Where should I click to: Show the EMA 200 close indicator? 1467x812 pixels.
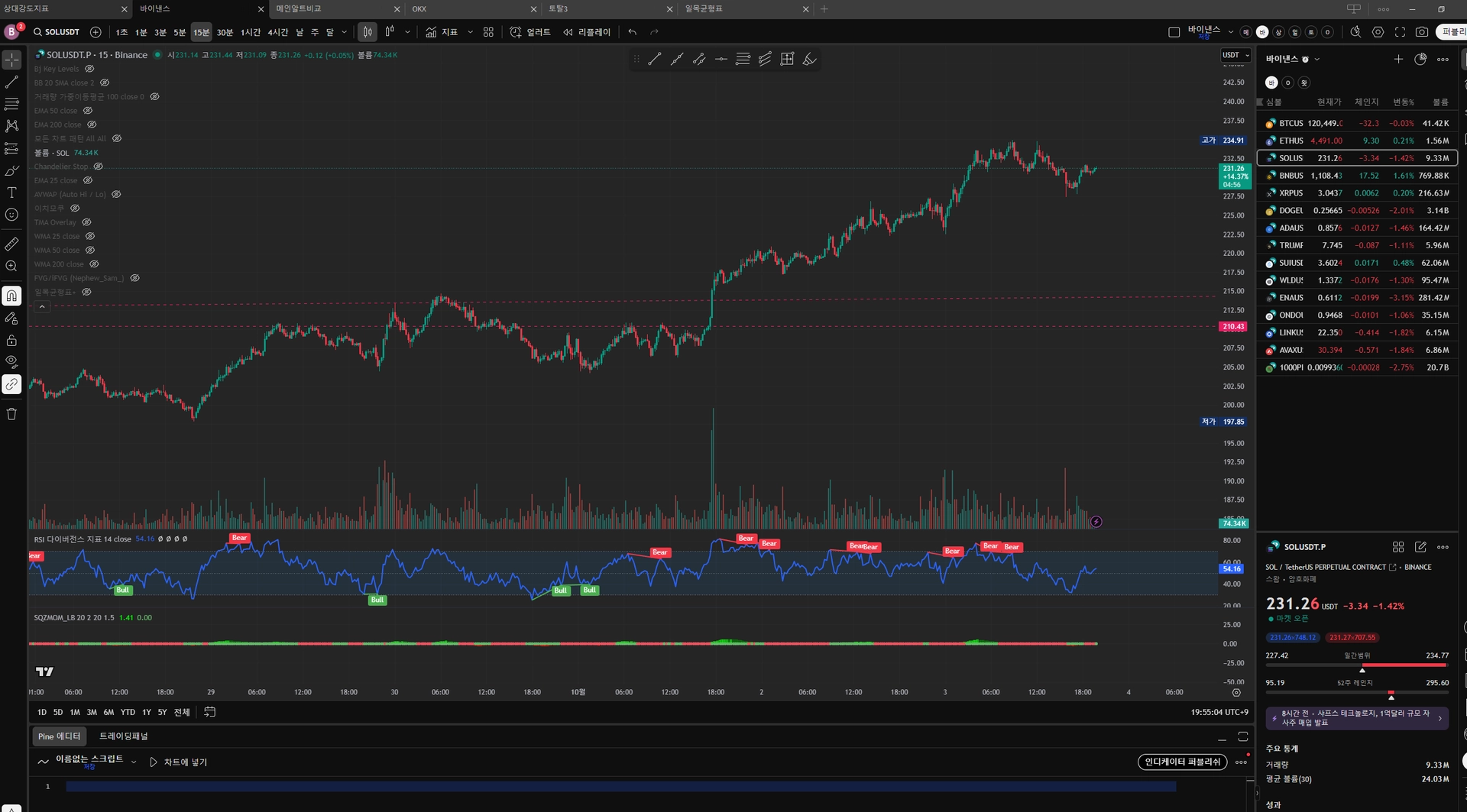(x=92, y=125)
